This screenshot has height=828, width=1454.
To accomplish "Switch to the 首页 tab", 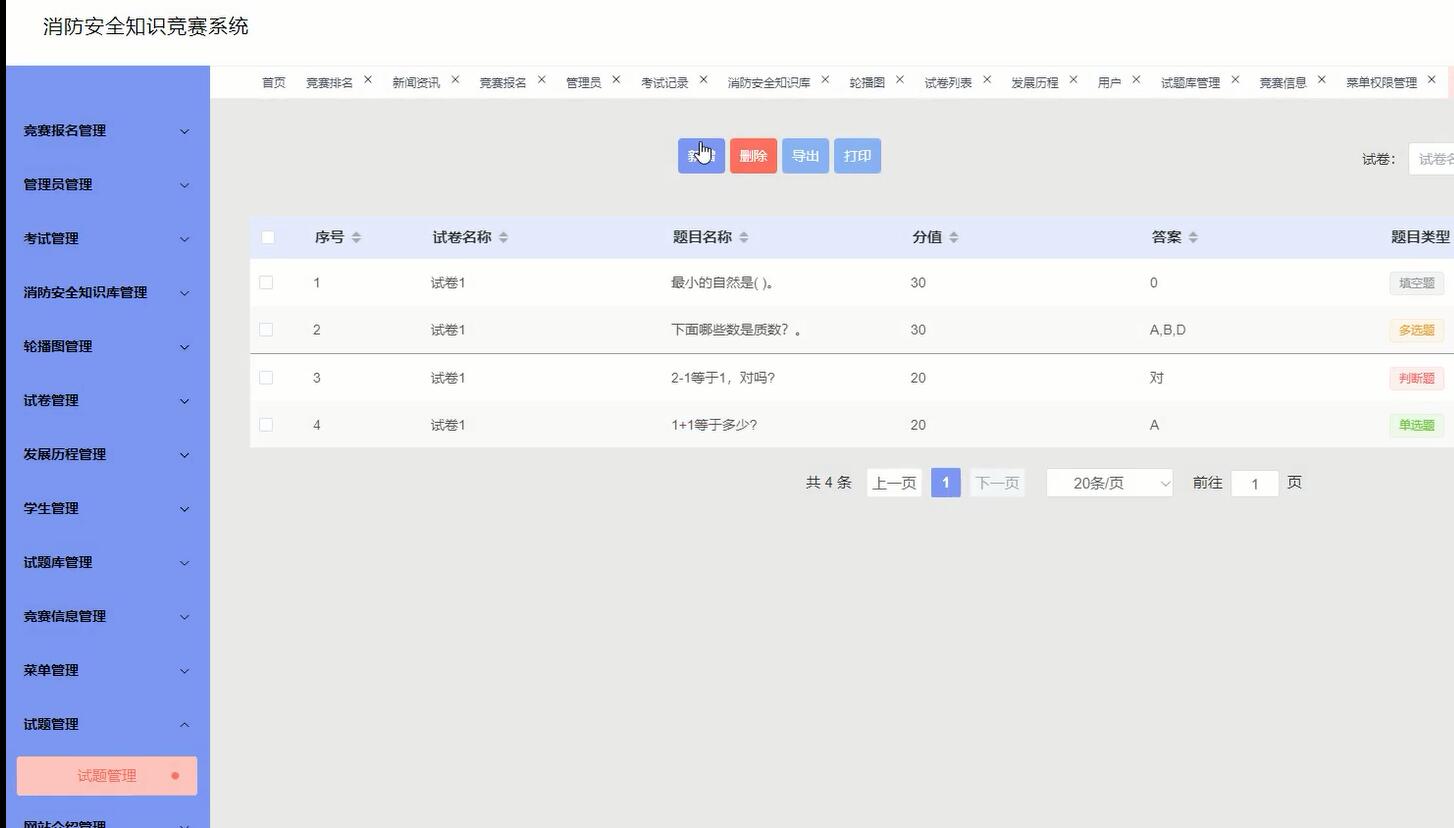I will pos(273,82).
